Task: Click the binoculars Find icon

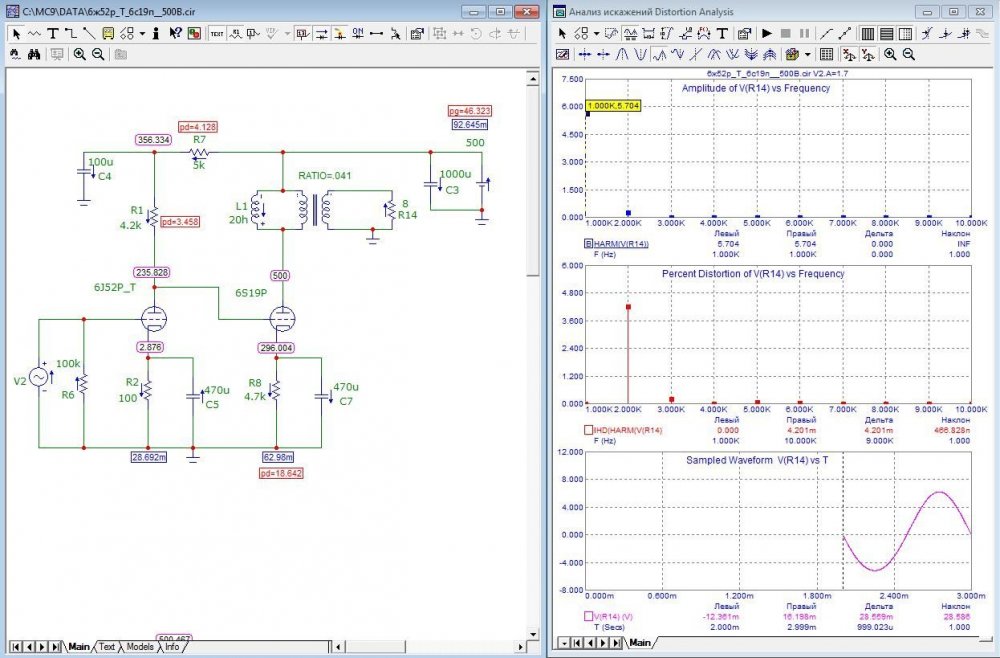Action: tap(33, 54)
